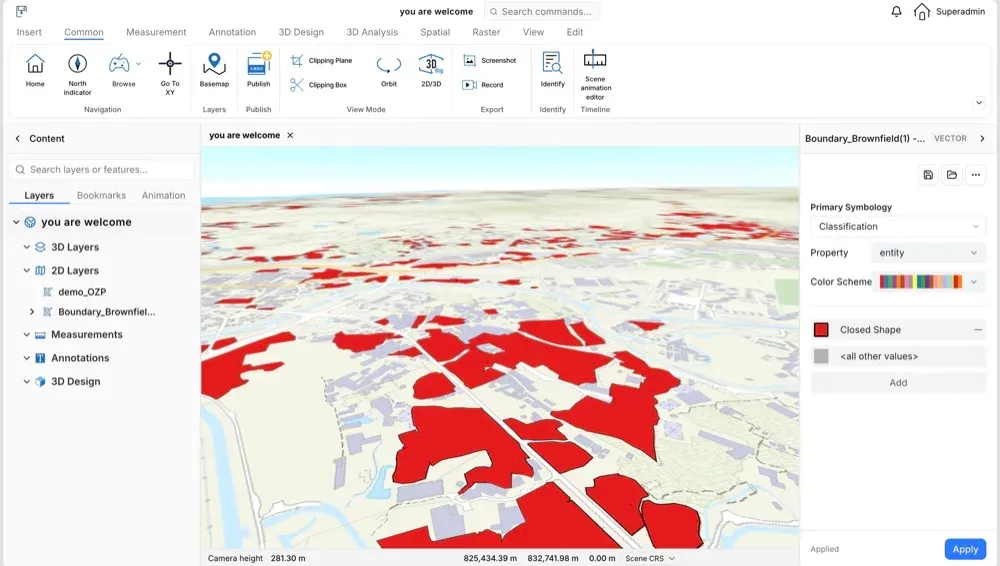Click the Superadmin account label
The width and height of the screenshot is (1000, 566).
pos(960,11)
